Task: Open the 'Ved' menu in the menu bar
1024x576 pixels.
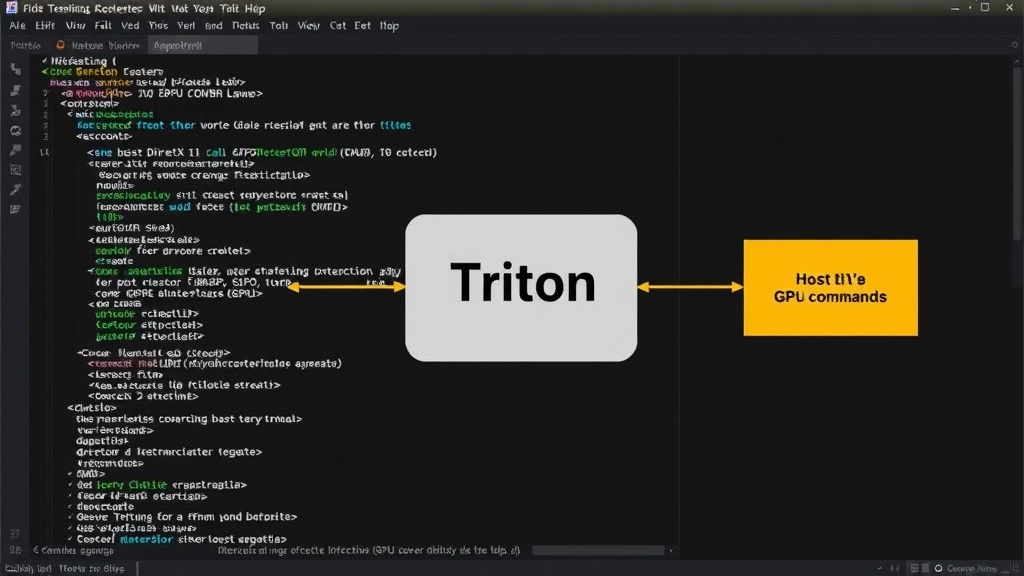Action: tap(130, 25)
